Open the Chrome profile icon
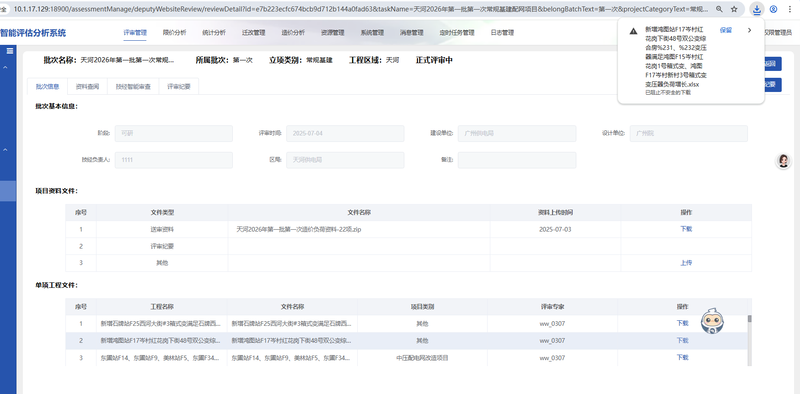 (x=773, y=9)
